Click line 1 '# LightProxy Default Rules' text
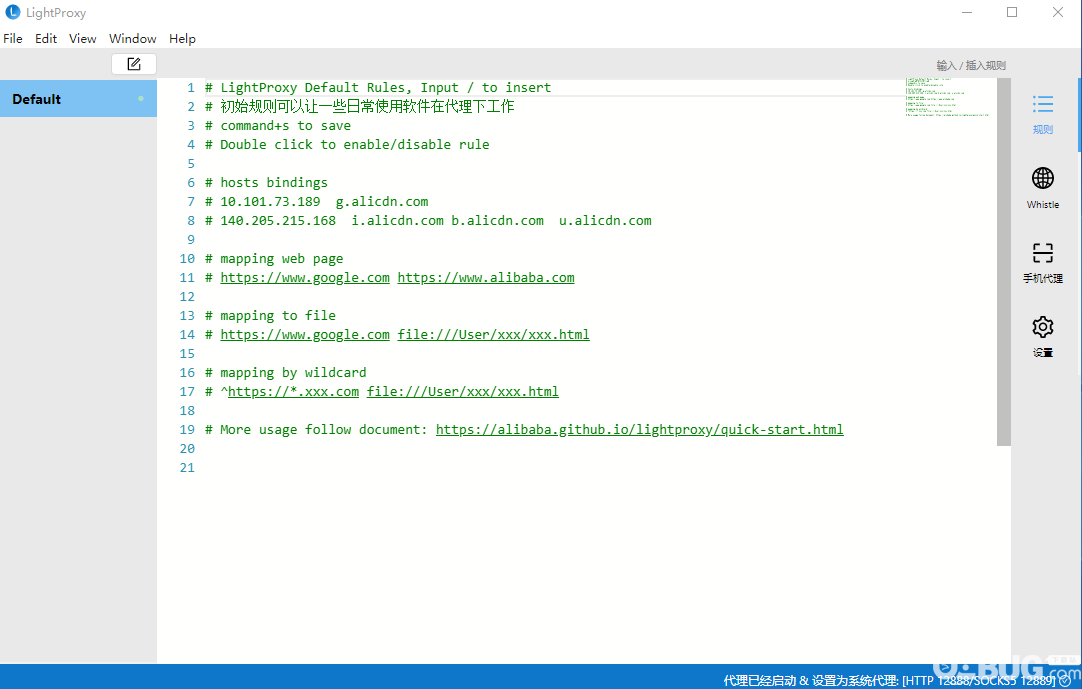This screenshot has height=689, width=1082. click(378, 88)
